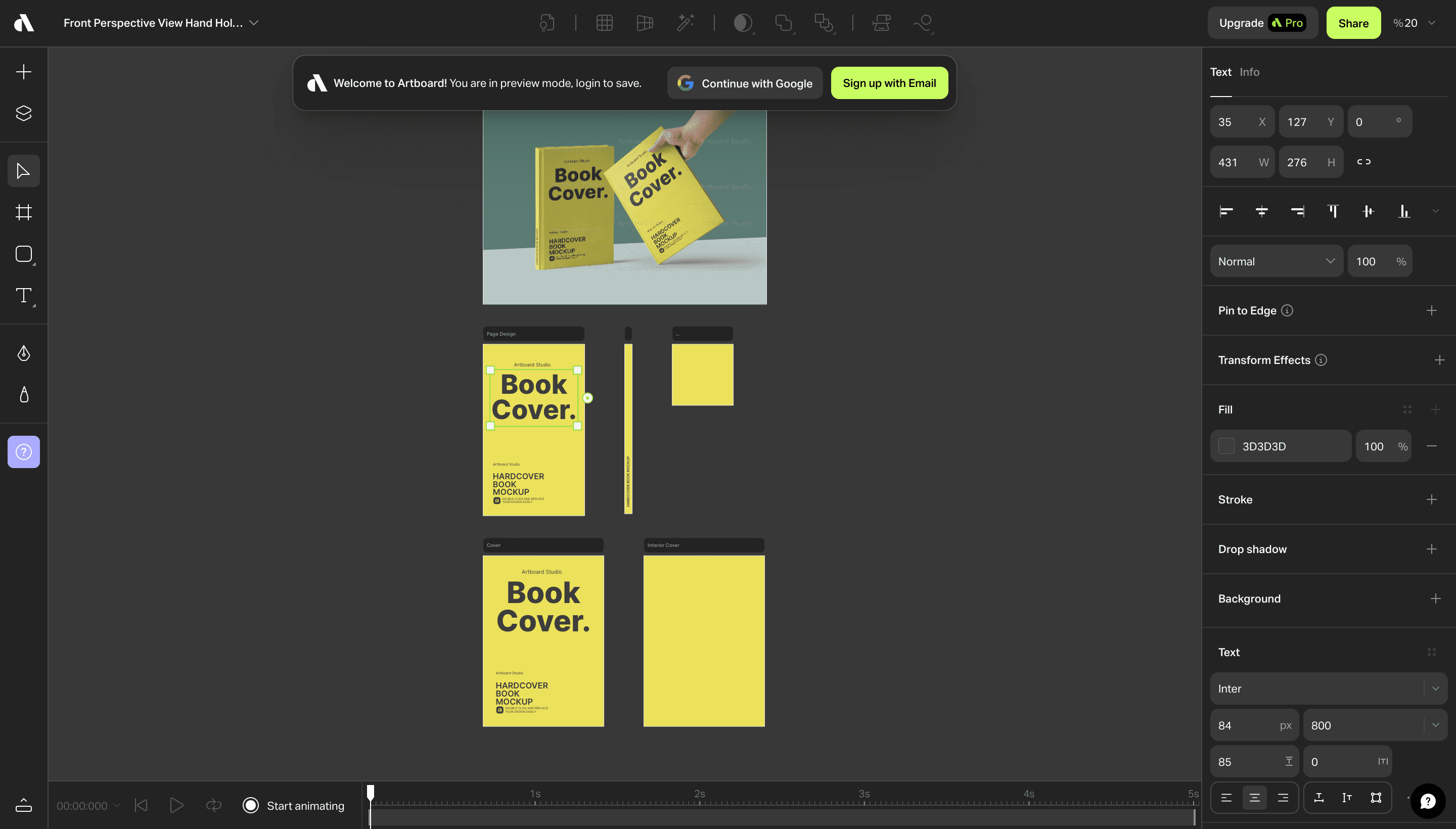The width and height of the screenshot is (1456, 829).
Task: Open the shape tool in the left sidebar
Action: [x=23, y=254]
